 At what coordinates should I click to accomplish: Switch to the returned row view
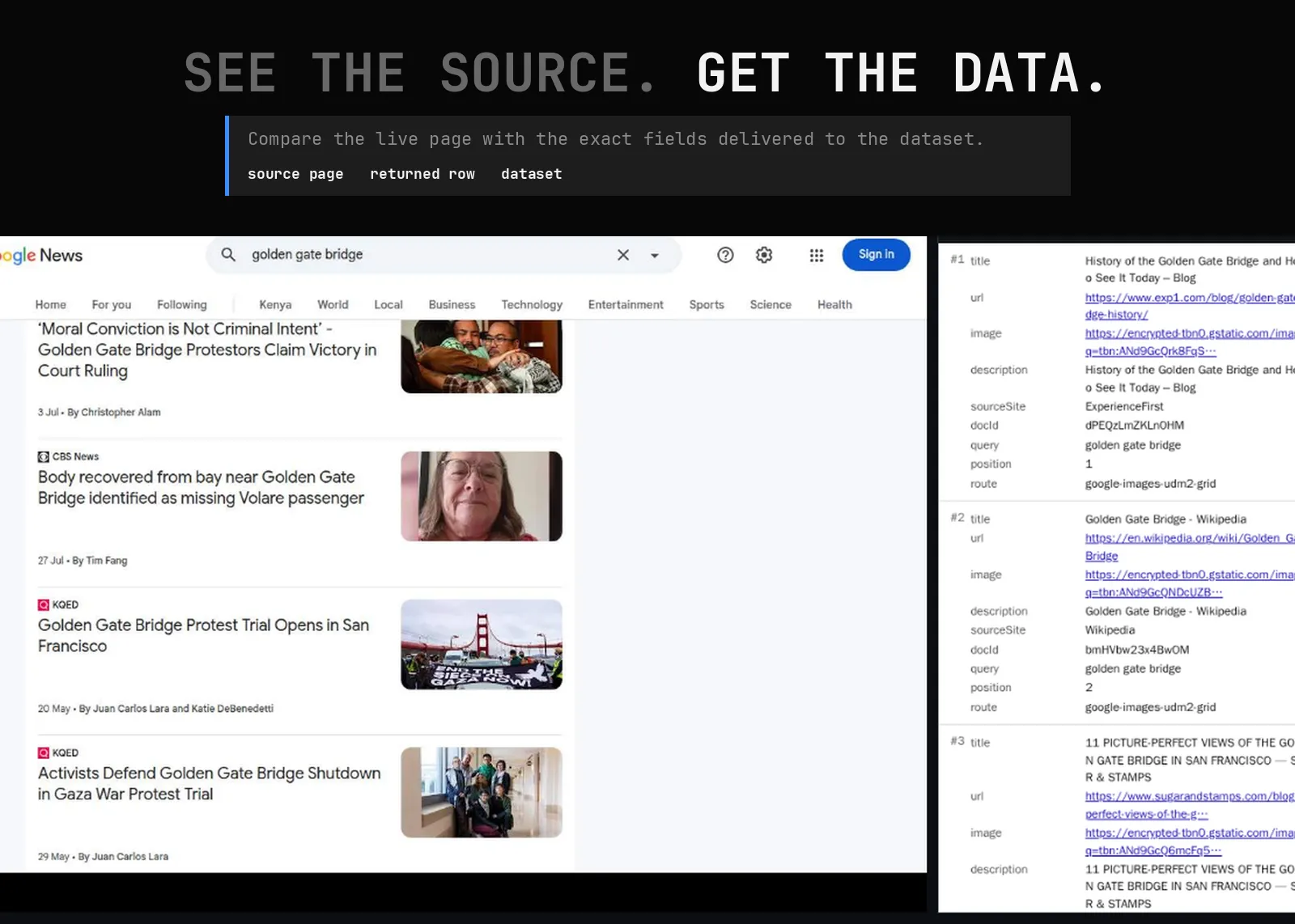click(x=422, y=174)
